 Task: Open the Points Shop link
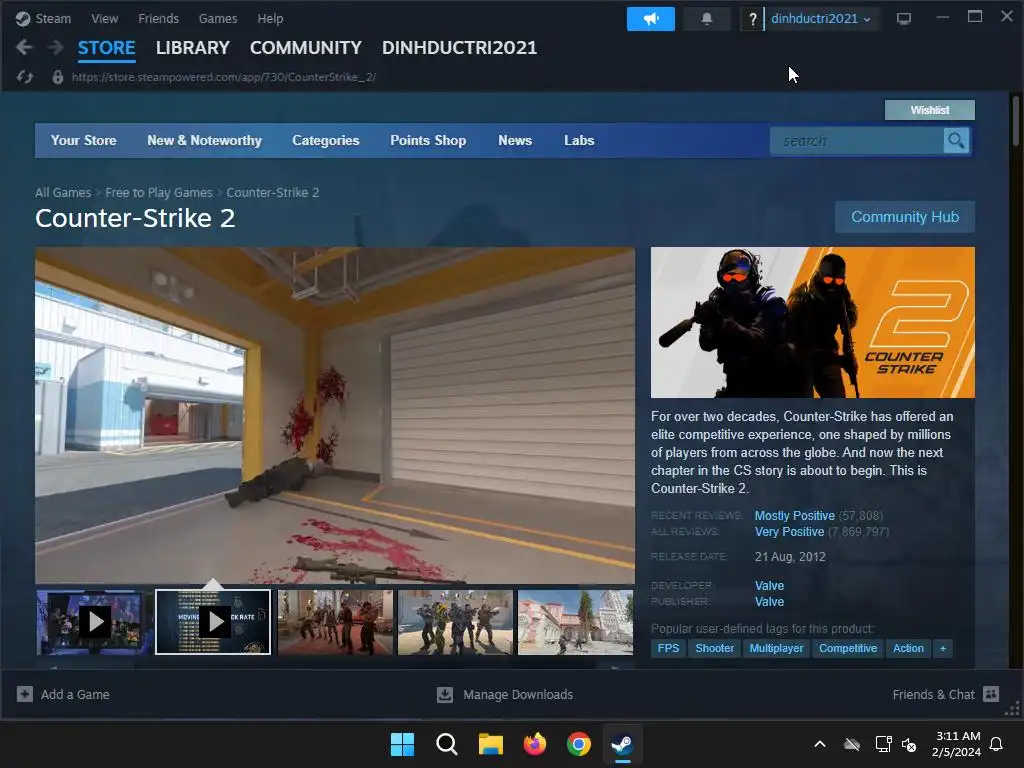tap(428, 140)
